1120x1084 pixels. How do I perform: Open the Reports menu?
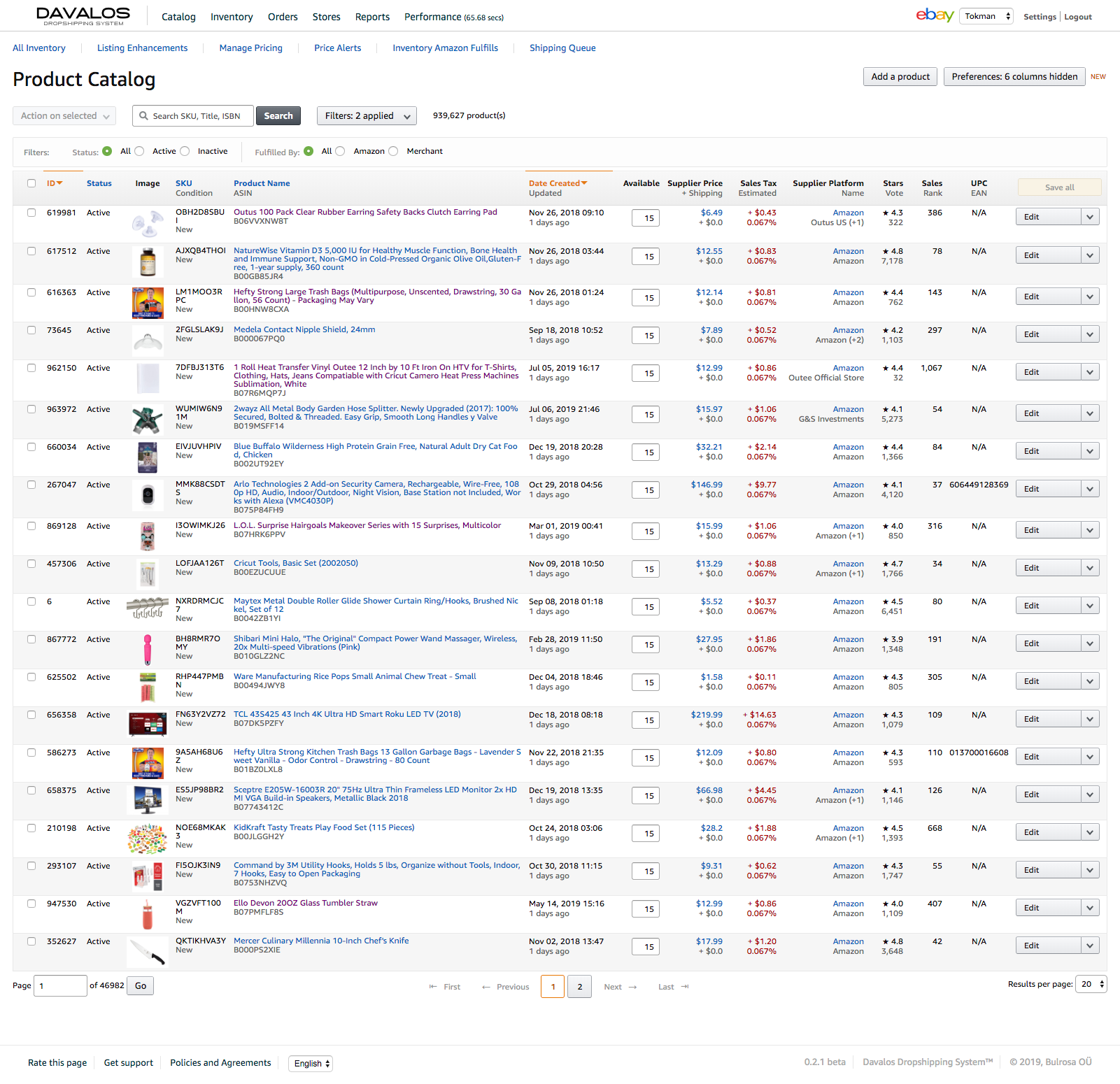[x=372, y=17]
